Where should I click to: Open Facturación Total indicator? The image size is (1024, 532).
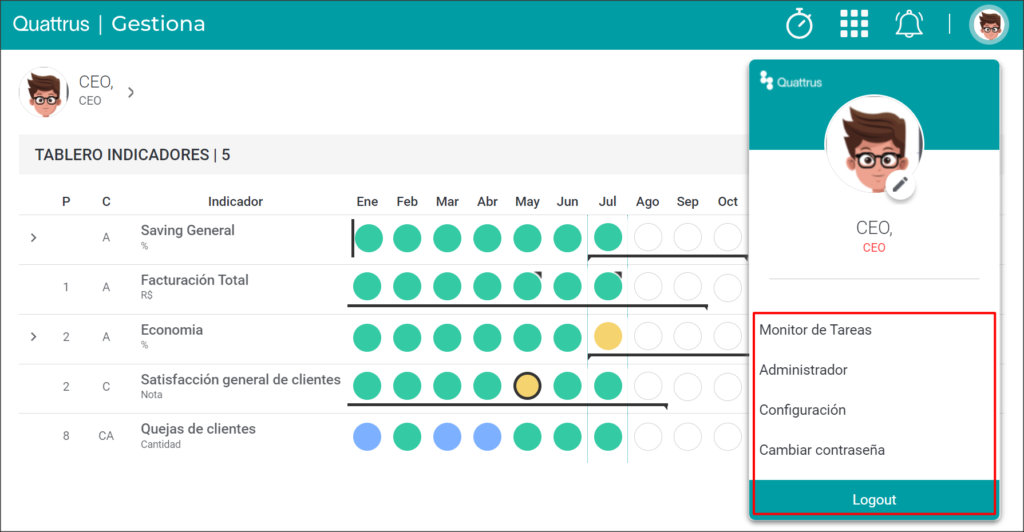[x=195, y=280]
